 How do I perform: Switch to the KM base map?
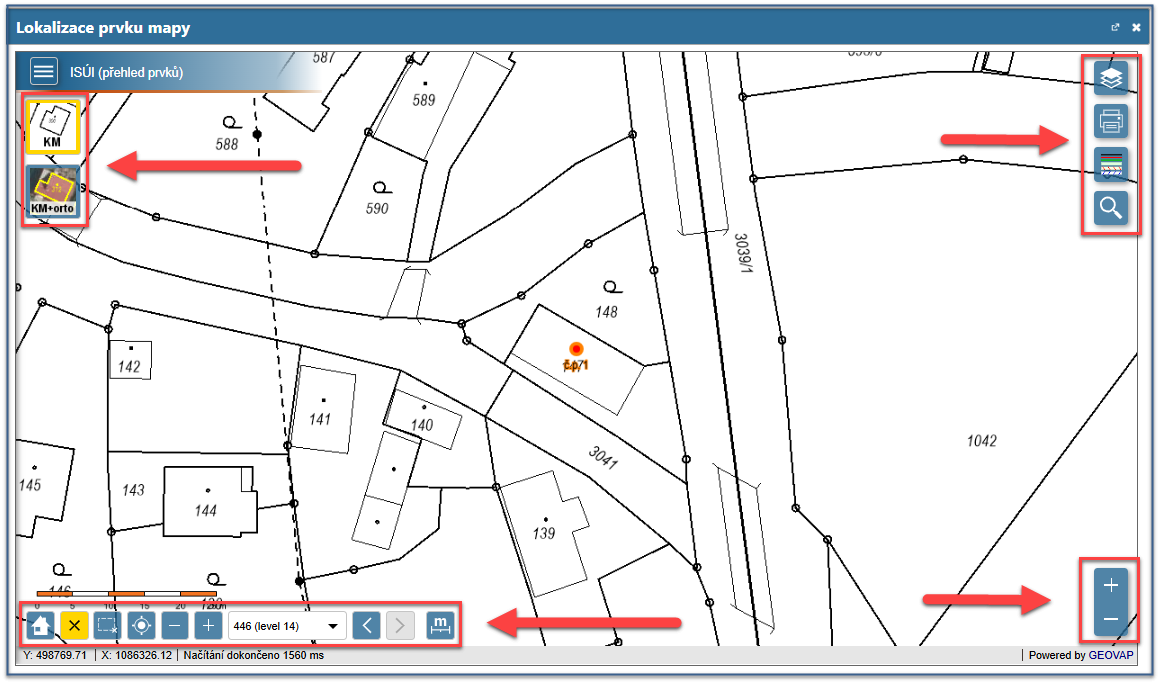52,126
